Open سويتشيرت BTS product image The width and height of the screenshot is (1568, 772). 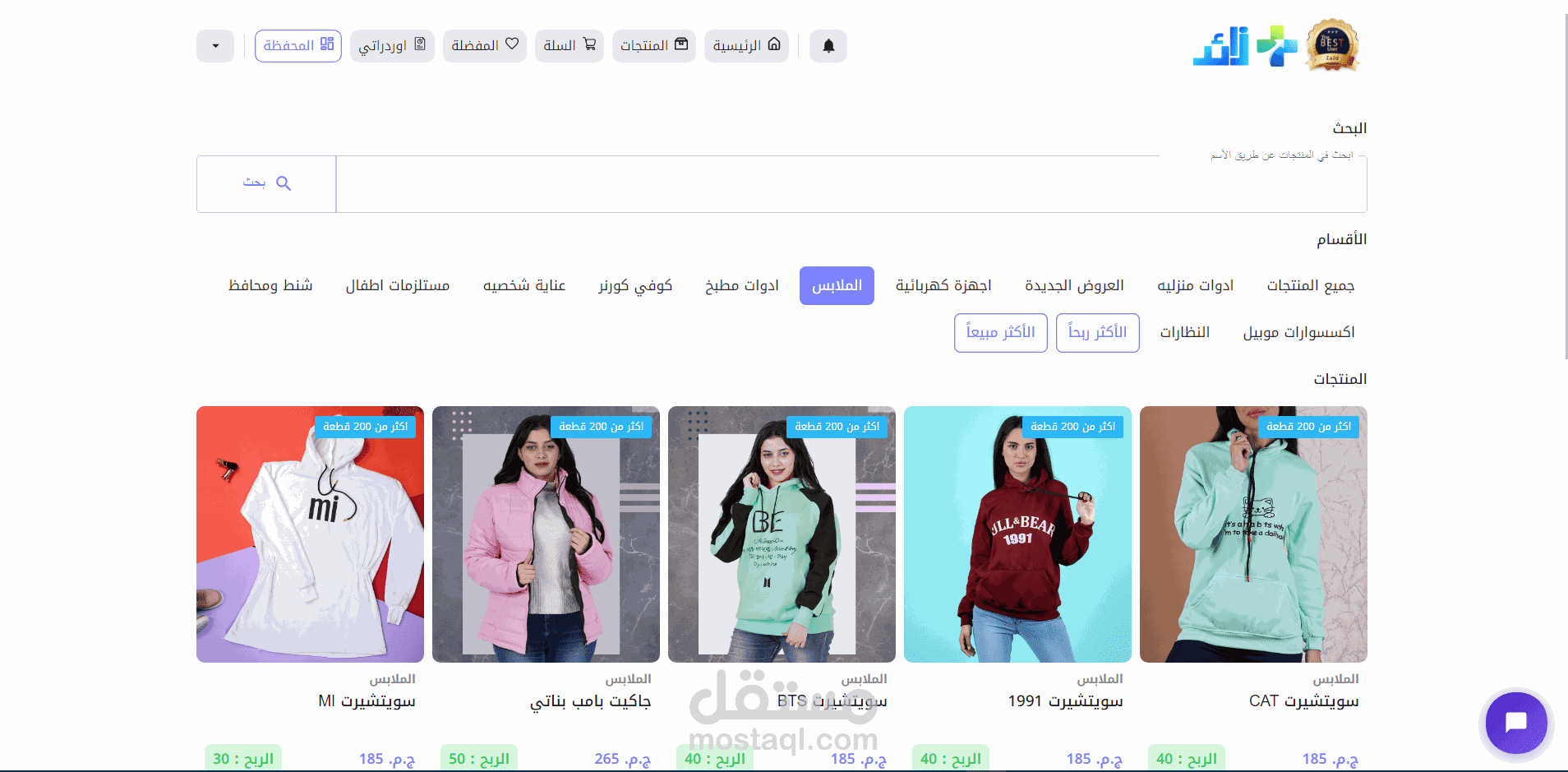pyautogui.click(x=782, y=534)
